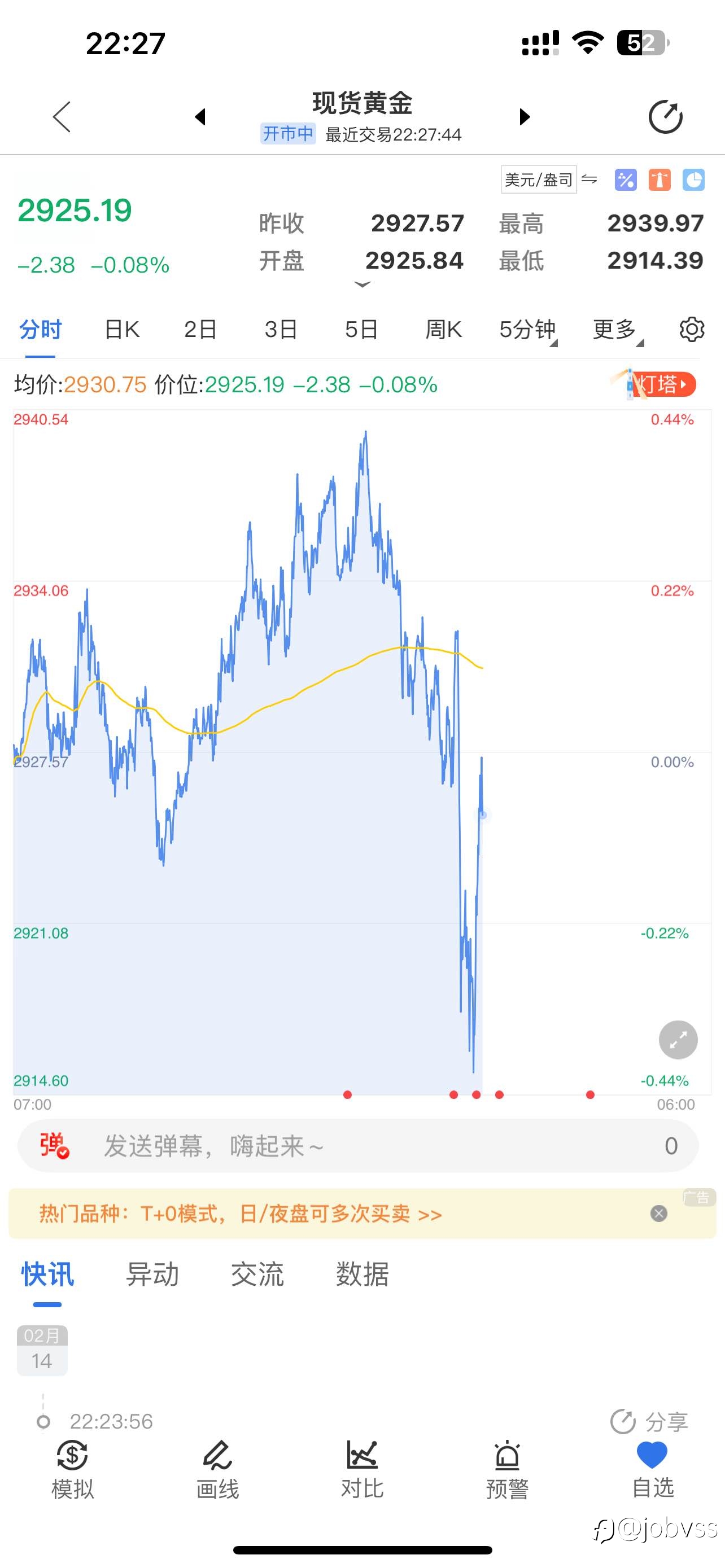Open the 热门品种 T+0 ad link
This screenshot has width=725, height=1568.
click(241, 1214)
